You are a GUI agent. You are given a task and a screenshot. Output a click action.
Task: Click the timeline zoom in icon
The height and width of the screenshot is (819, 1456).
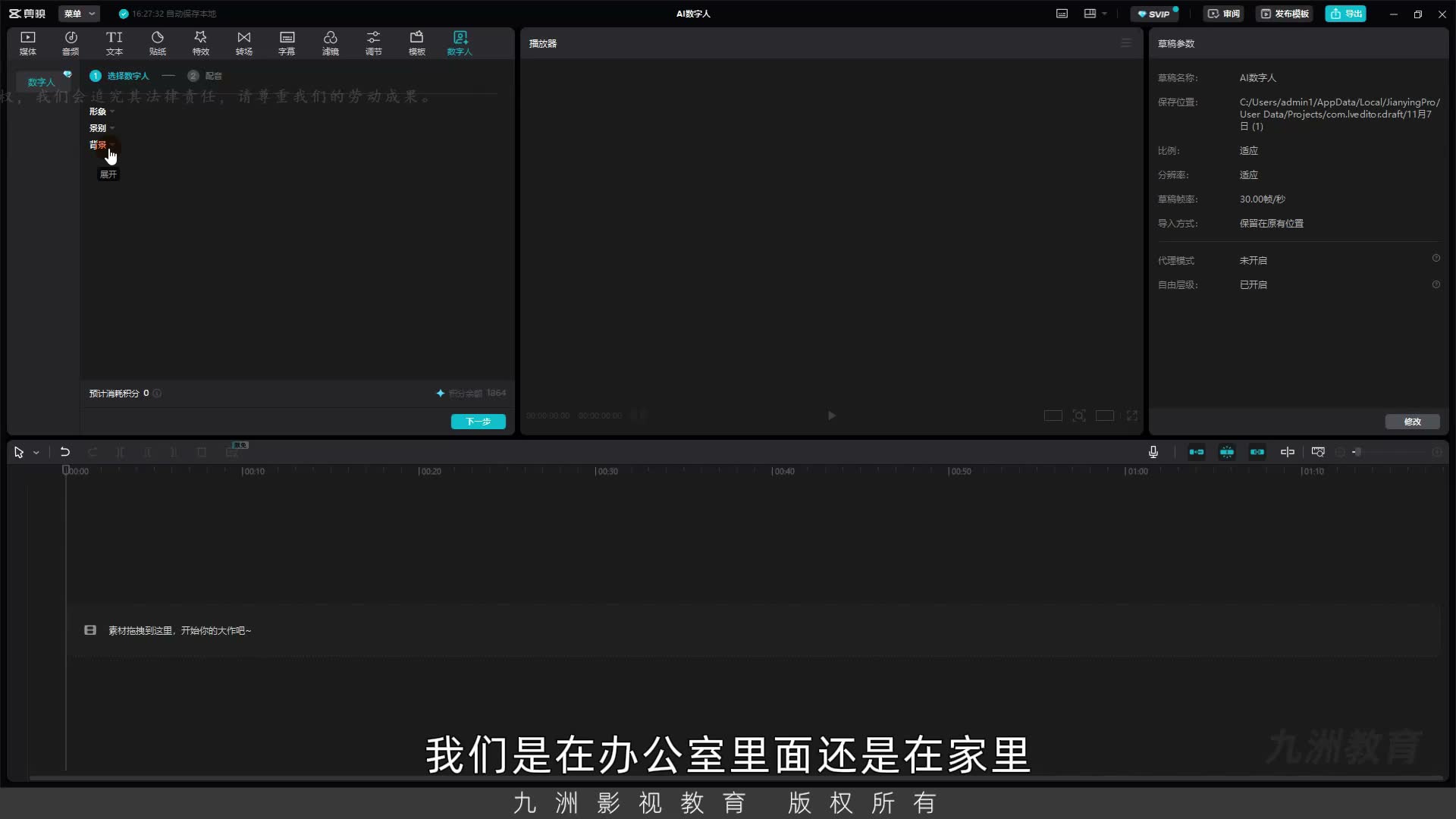pyautogui.click(x=1437, y=452)
